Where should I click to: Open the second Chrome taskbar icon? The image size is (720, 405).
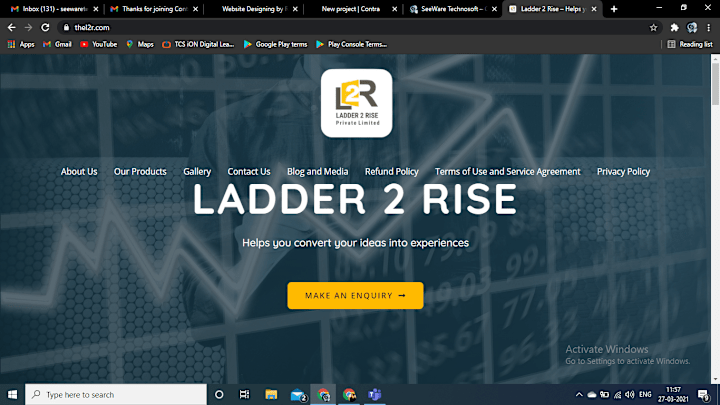(x=349, y=394)
